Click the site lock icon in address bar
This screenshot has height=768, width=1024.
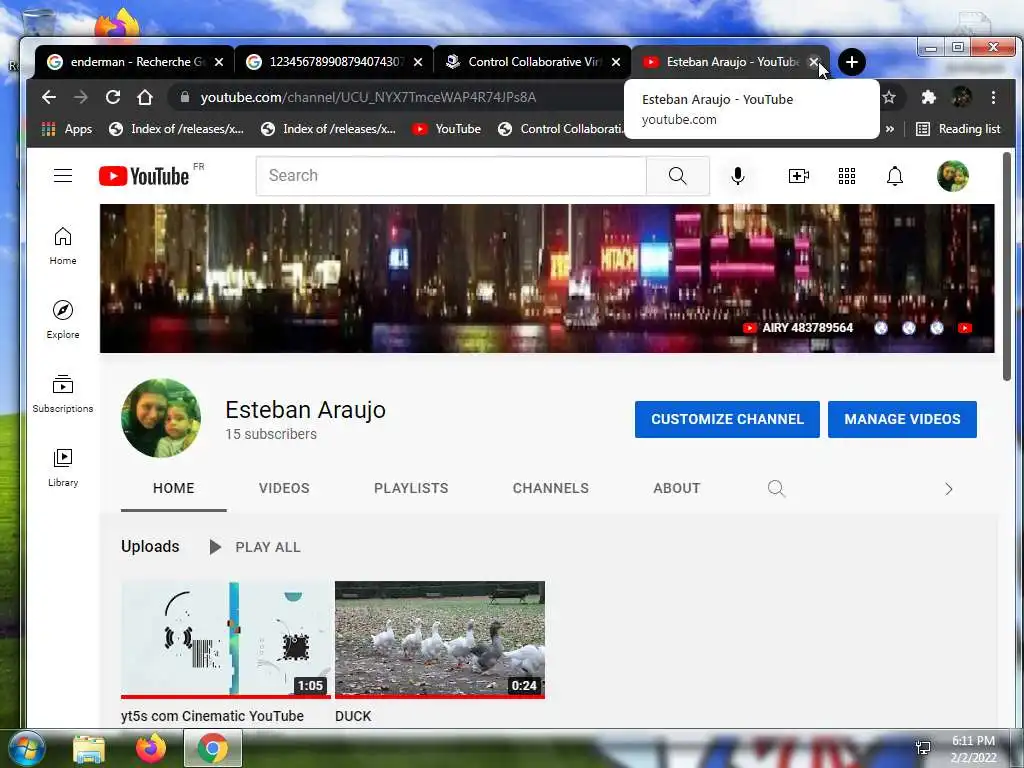click(x=185, y=97)
